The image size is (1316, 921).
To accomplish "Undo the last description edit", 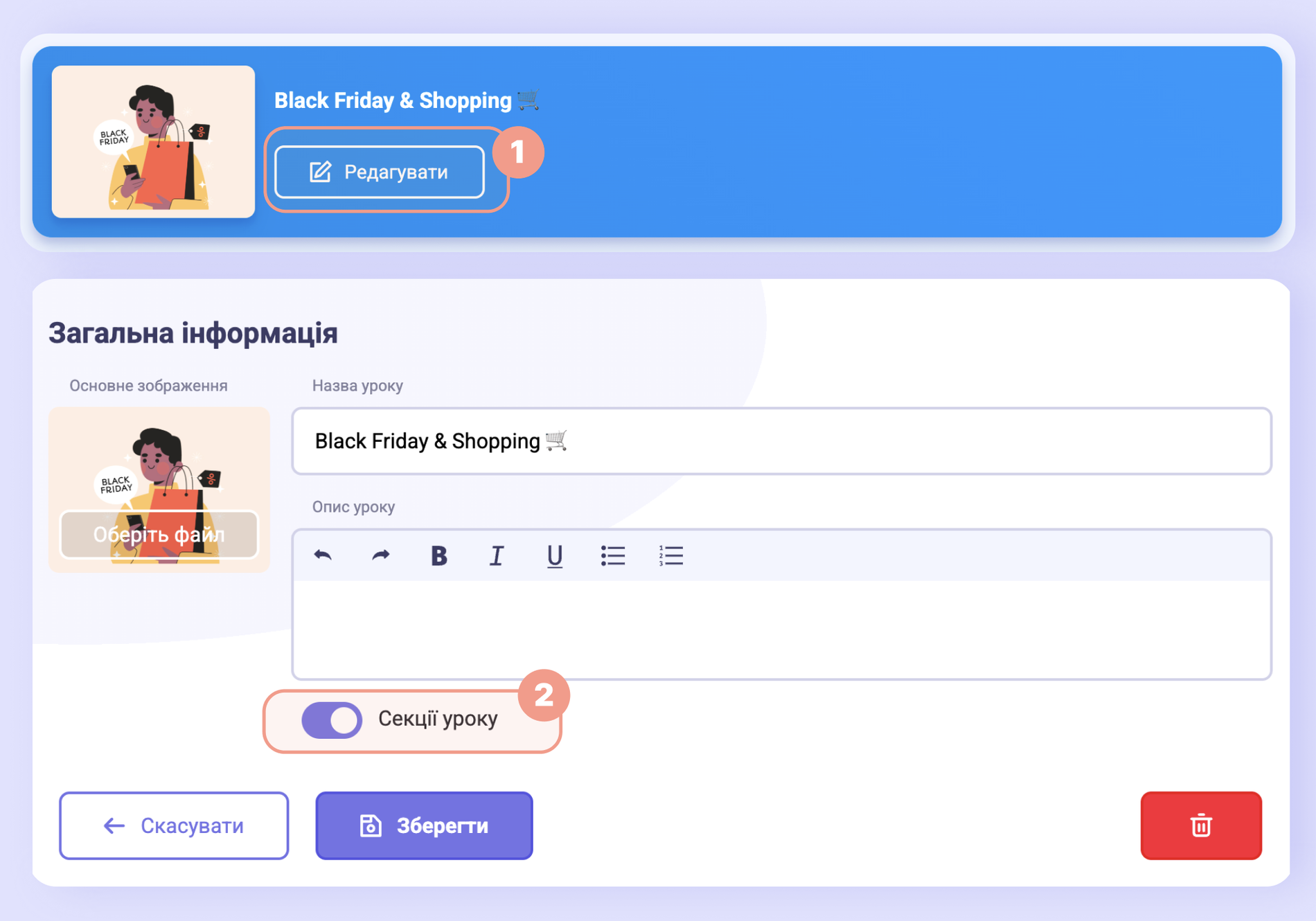I will [x=323, y=555].
